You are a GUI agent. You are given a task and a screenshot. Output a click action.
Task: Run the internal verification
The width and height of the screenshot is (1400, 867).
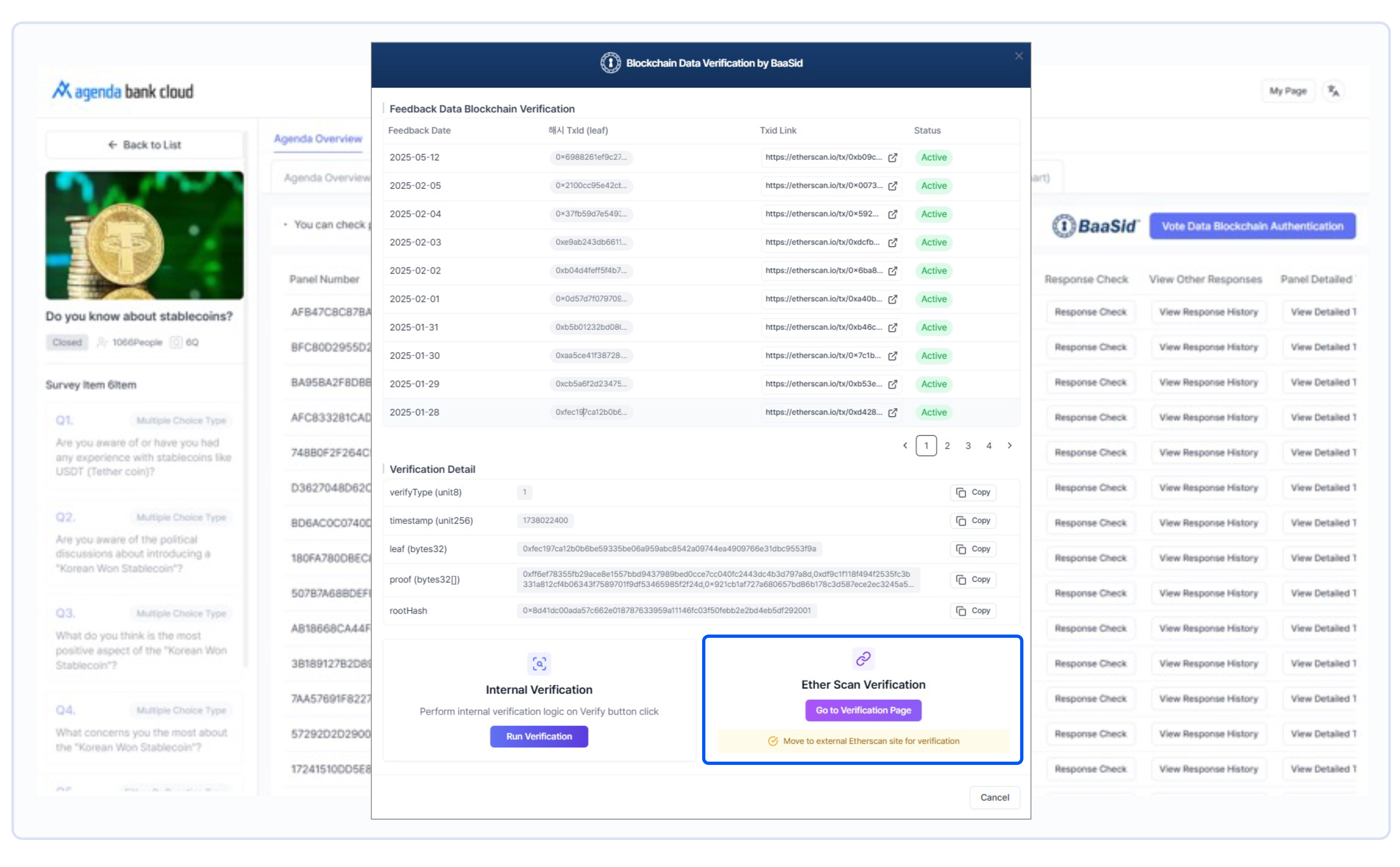coord(539,736)
